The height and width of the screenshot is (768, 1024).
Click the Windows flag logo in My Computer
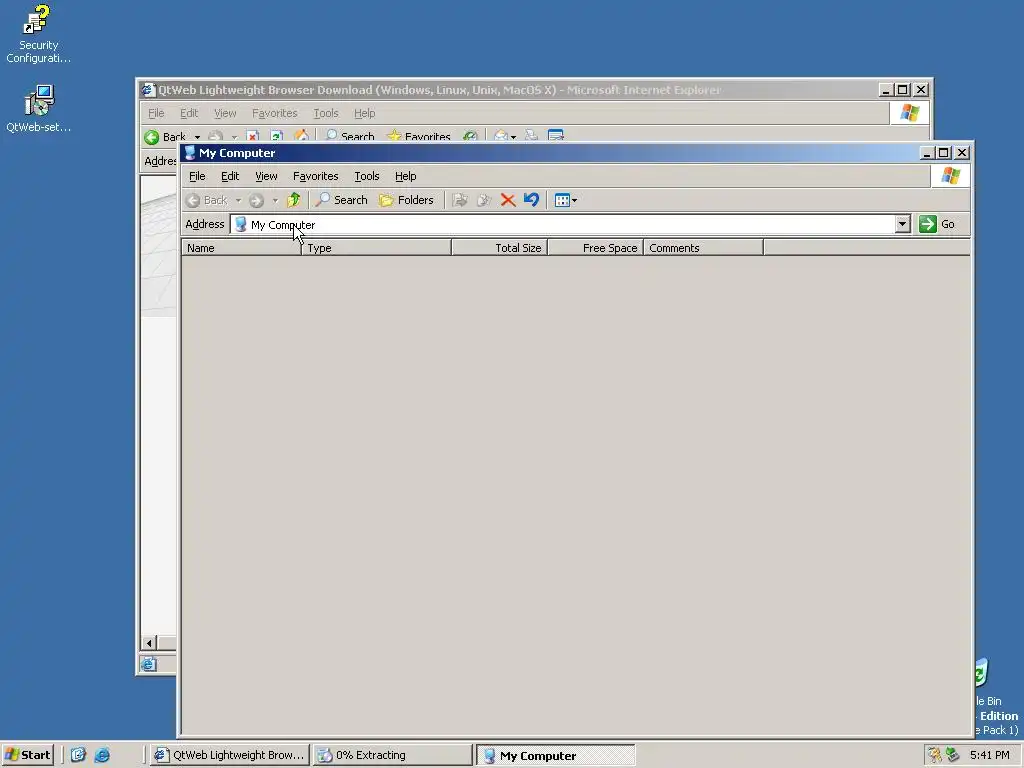[x=950, y=176]
